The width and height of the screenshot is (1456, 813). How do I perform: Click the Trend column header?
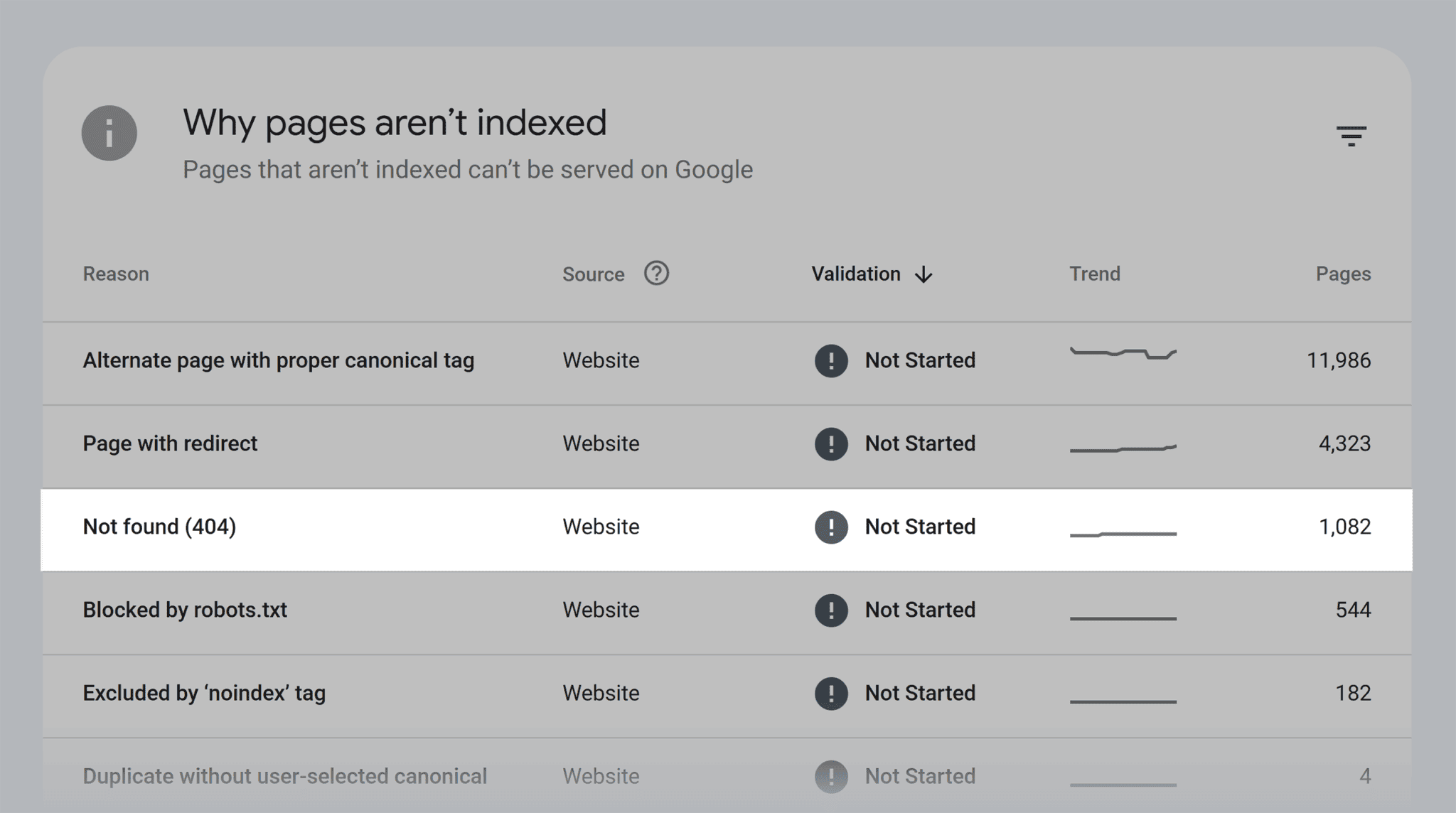click(1095, 274)
